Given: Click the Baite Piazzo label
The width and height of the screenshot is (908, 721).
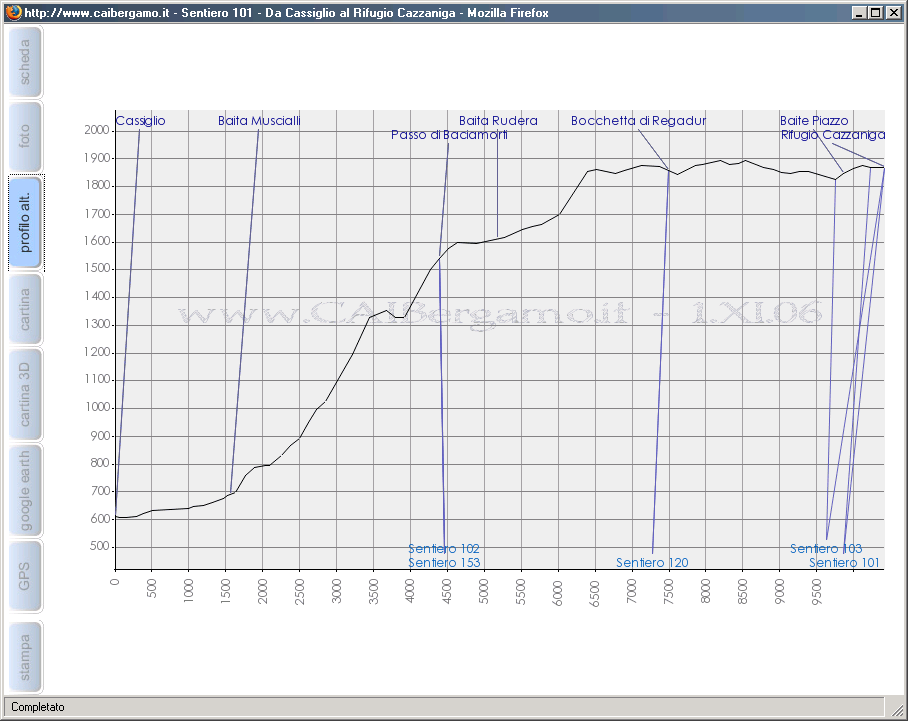Looking at the screenshot, I should click(x=814, y=121).
